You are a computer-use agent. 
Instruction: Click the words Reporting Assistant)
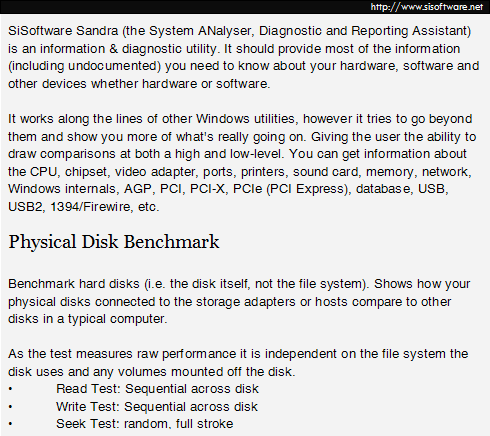411,31
